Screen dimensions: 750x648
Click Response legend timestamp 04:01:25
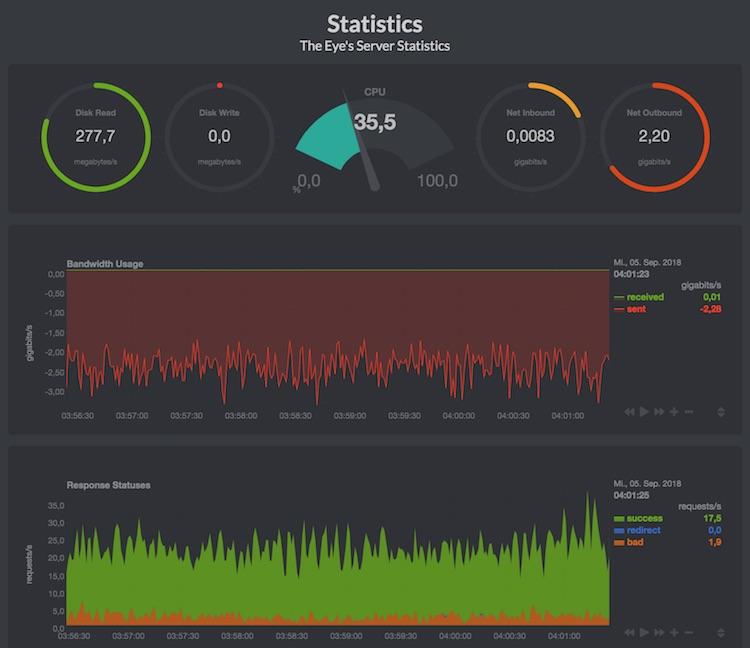tap(631, 495)
